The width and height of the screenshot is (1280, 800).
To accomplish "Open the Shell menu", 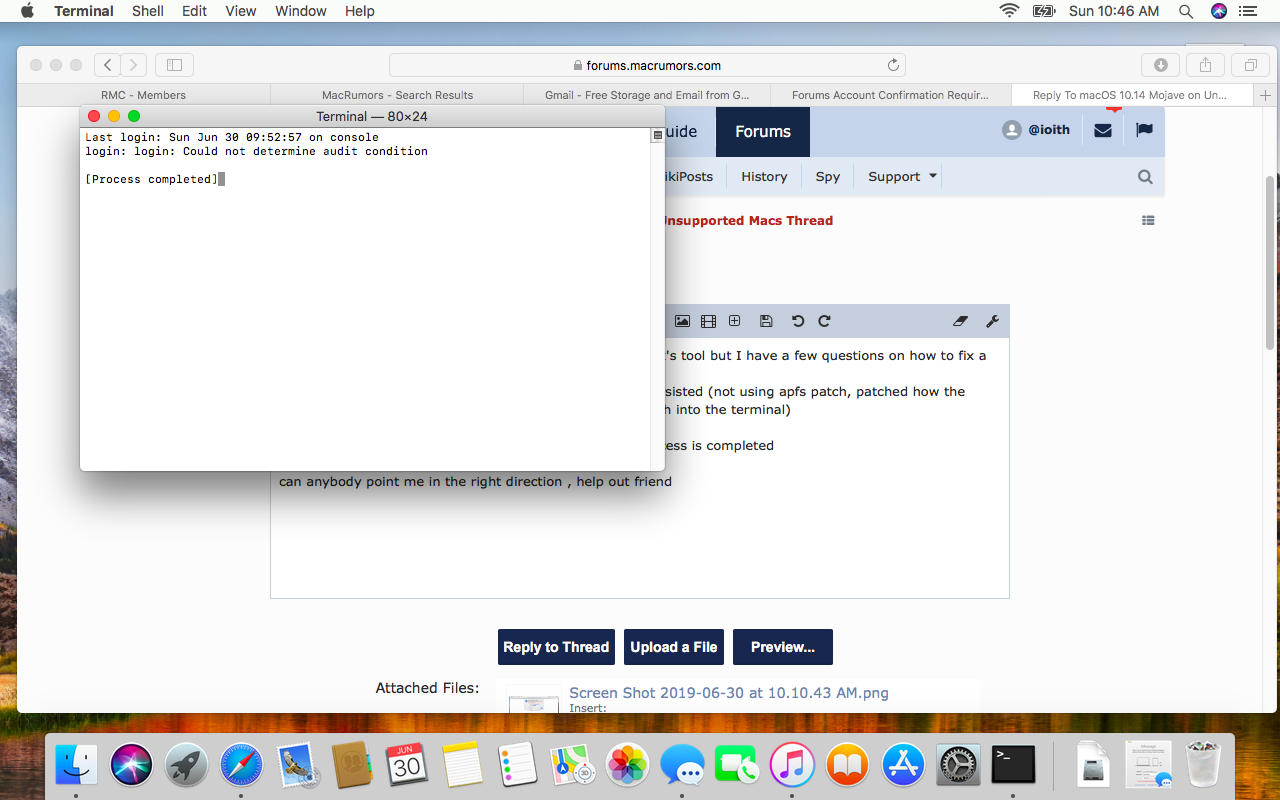I will (148, 11).
